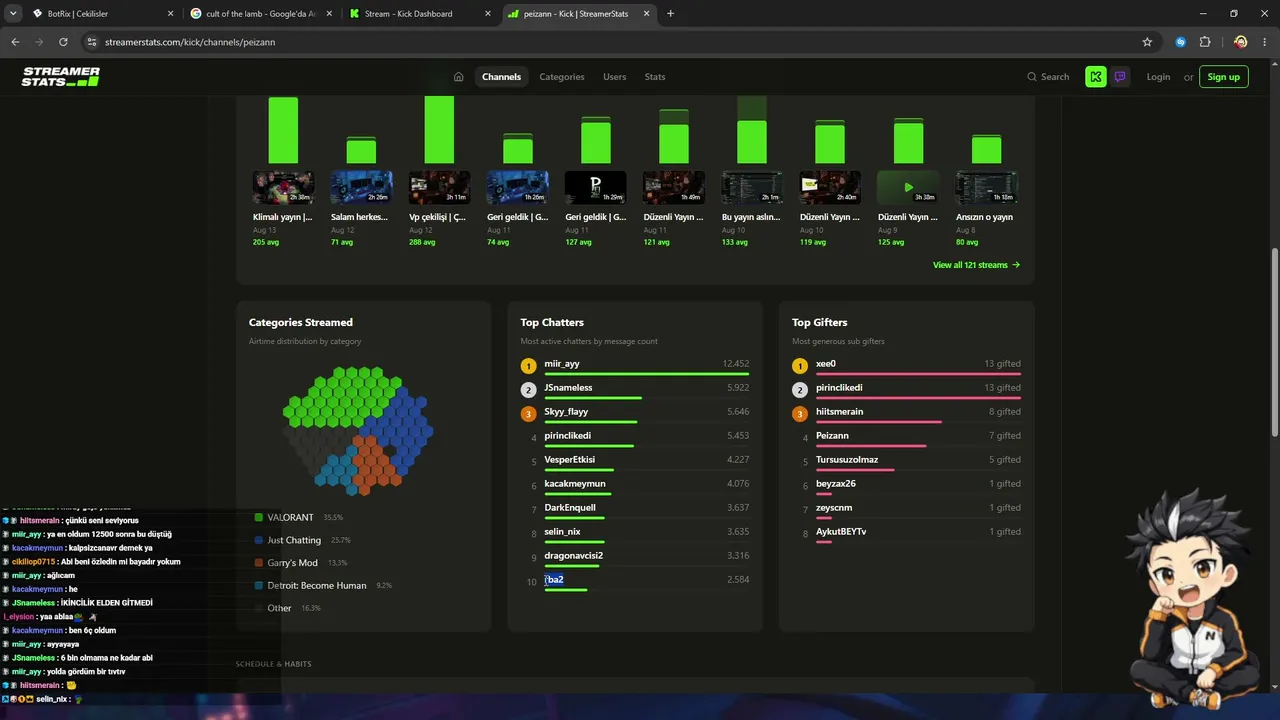Click the Sign up button
Screen dimensions: 1280x720
click(x=1223, y=77)
